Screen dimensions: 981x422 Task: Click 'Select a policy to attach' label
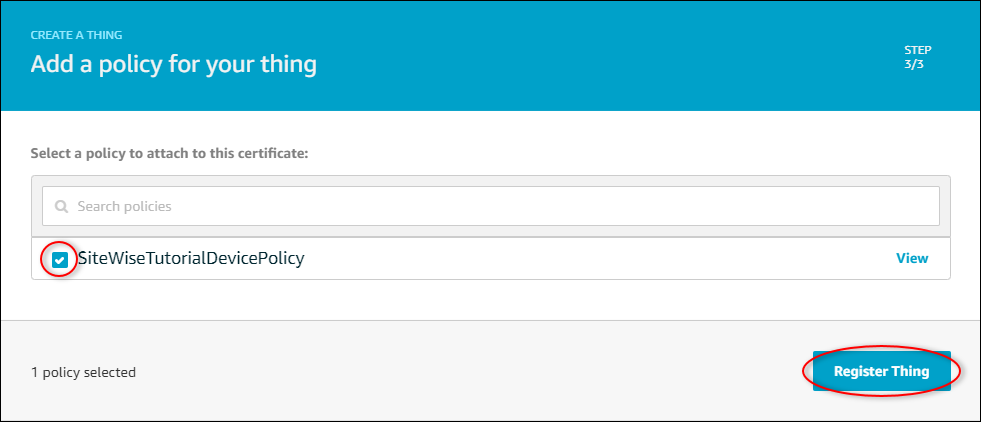[168, 154]
